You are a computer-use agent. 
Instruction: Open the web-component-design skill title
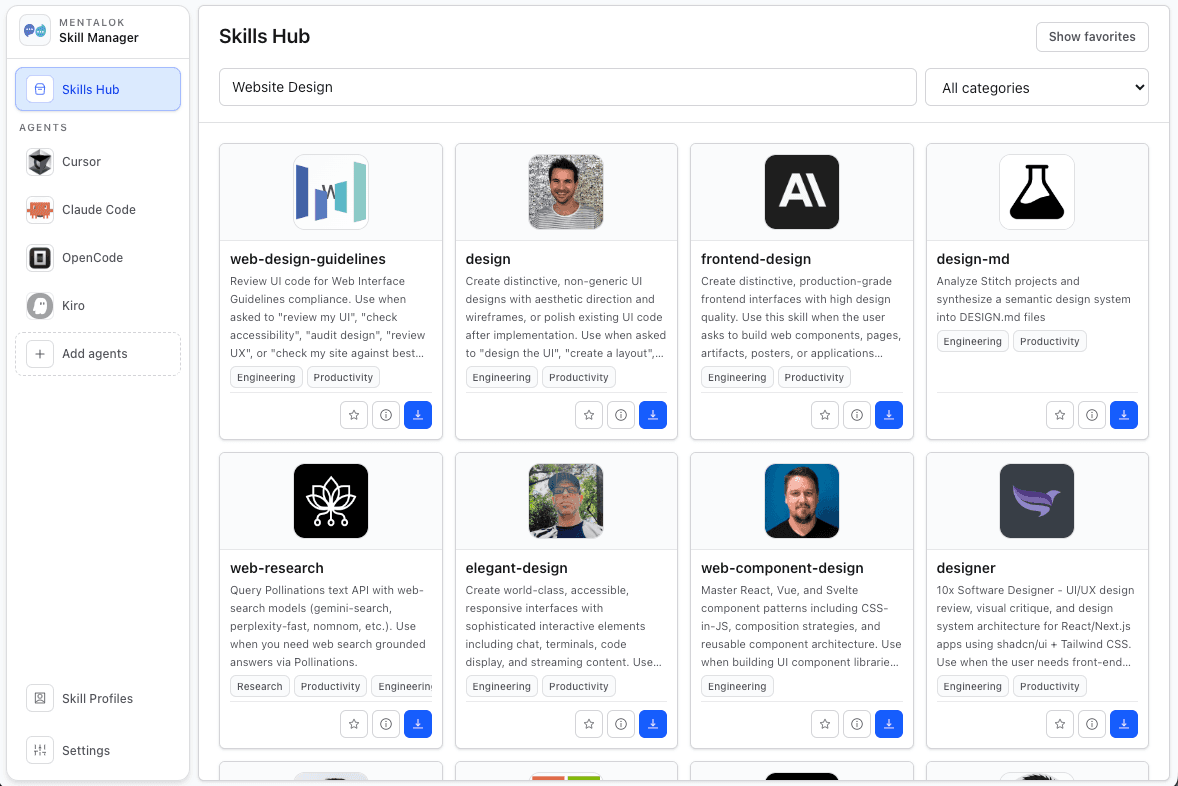click(782, 568)
